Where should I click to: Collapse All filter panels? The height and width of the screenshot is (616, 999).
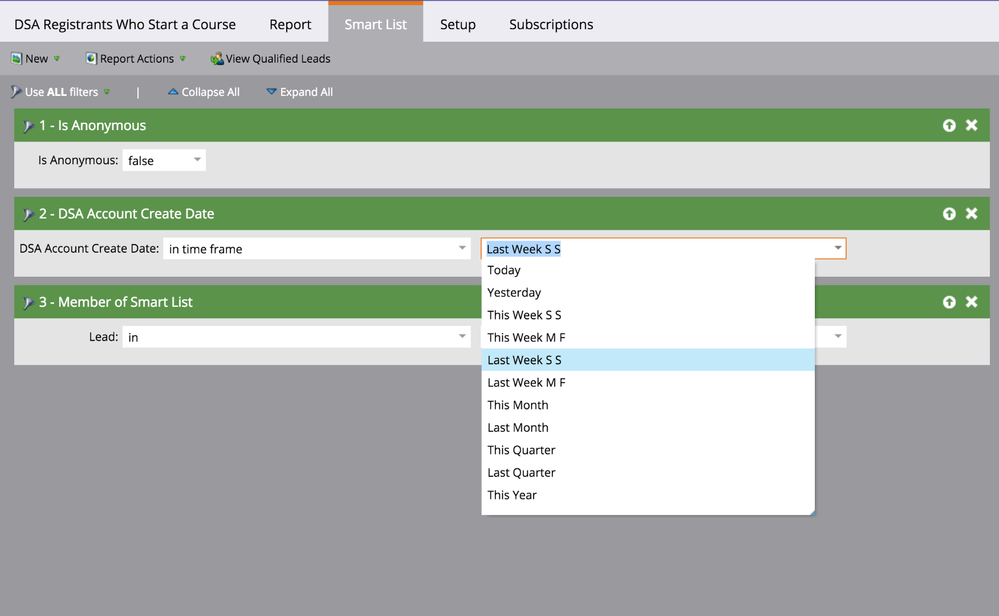203,91
